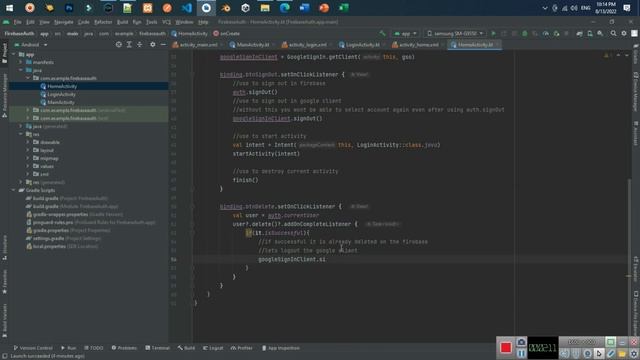The image size is (640, 360).
Task: Click Select Opened File target icon
Action: (118, 44)
